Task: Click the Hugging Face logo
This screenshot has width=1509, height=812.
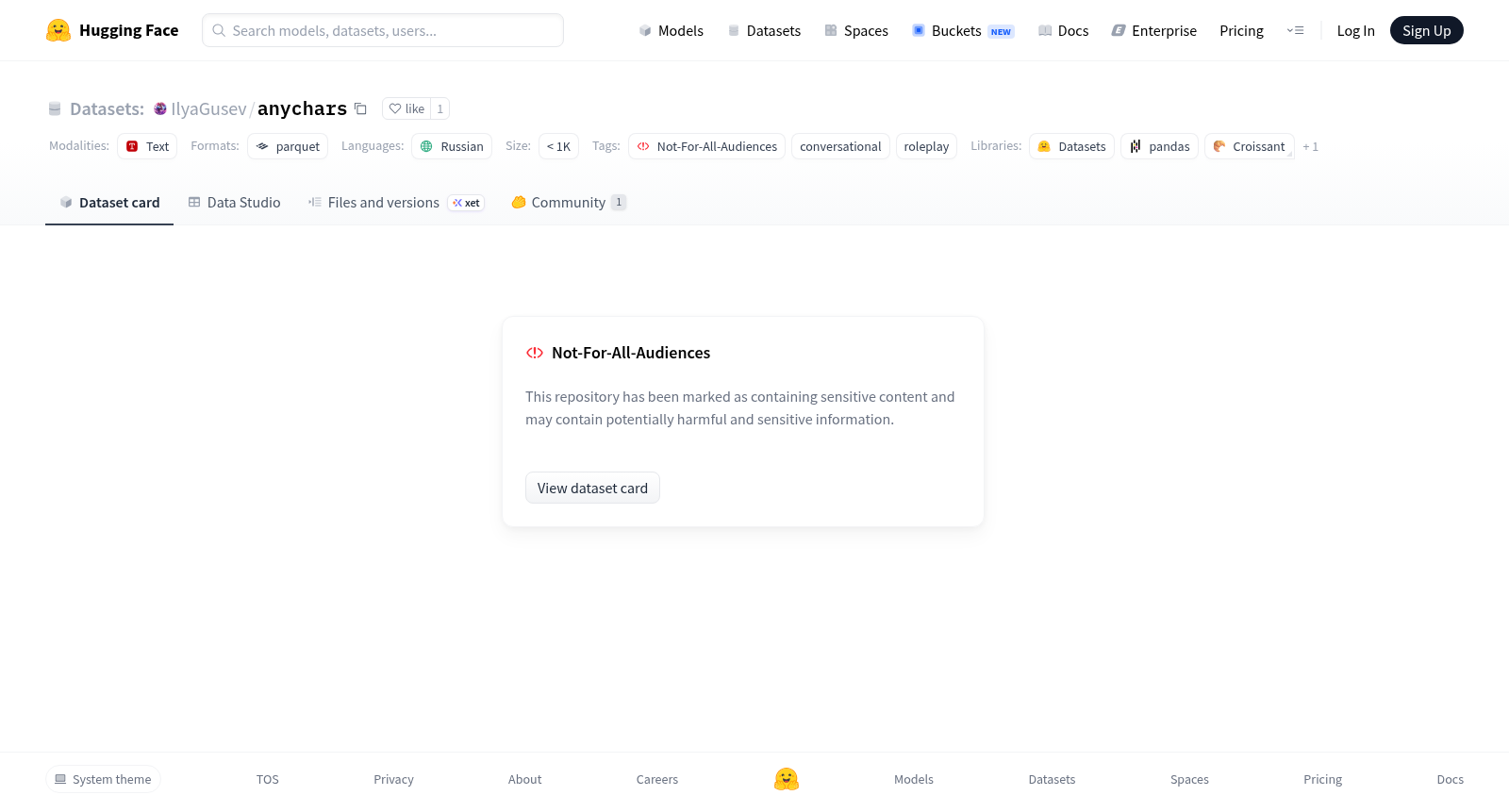Action: pyautogui.click(x=112, y=30)
